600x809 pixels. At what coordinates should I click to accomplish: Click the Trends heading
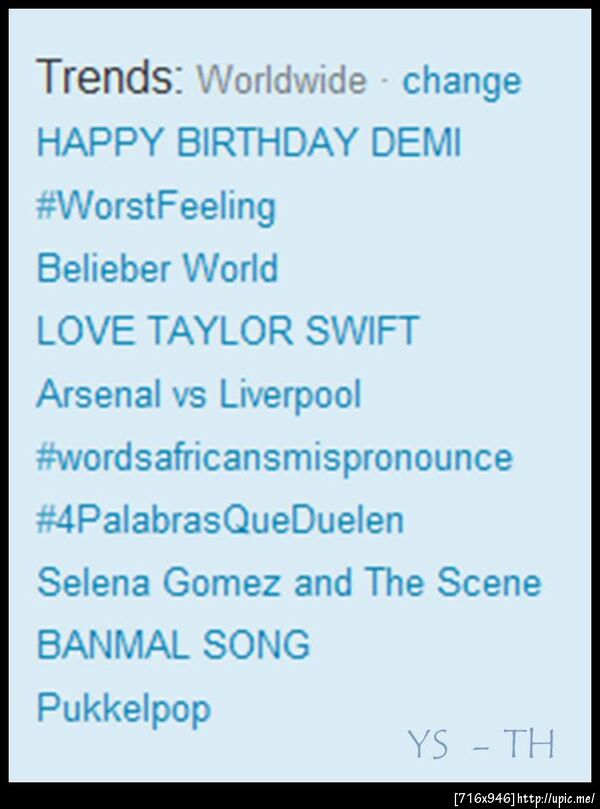109,77
